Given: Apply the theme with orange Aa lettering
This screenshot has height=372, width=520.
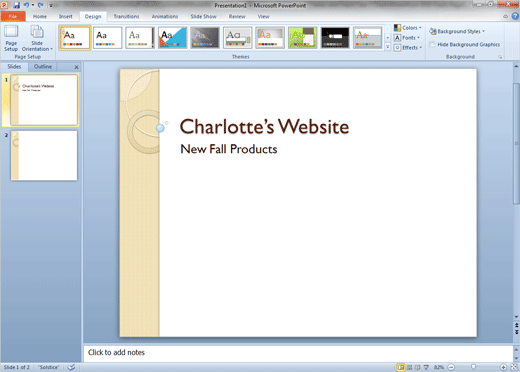Looking at the screenshot, I should [270, 38].
